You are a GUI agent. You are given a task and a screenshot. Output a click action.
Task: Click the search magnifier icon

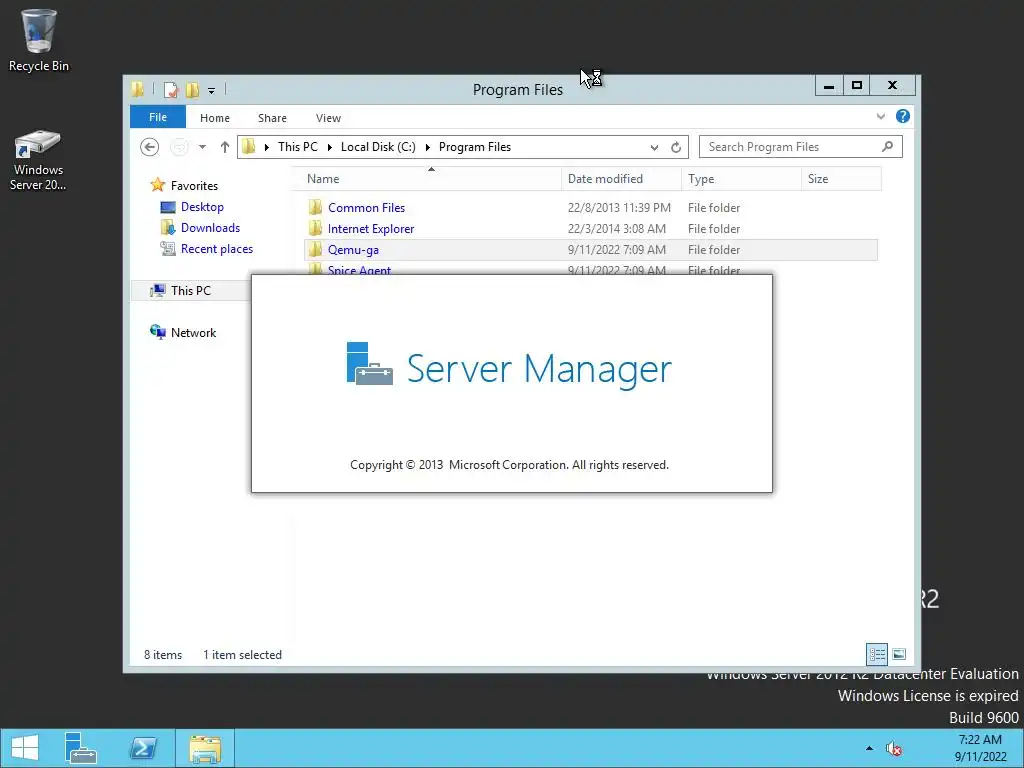pos(887,147)
